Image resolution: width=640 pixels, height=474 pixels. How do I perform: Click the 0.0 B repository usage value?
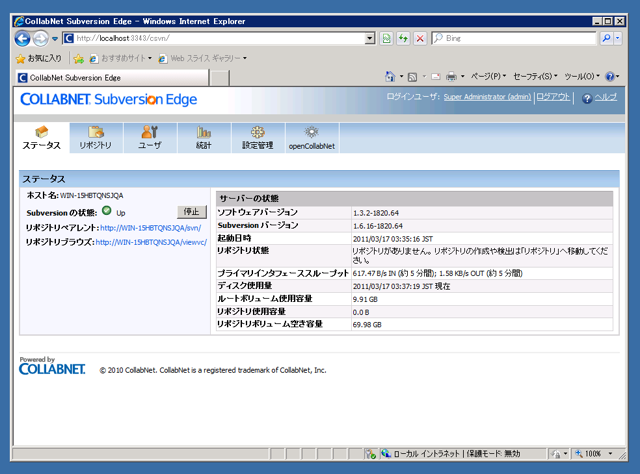[361, 312]
